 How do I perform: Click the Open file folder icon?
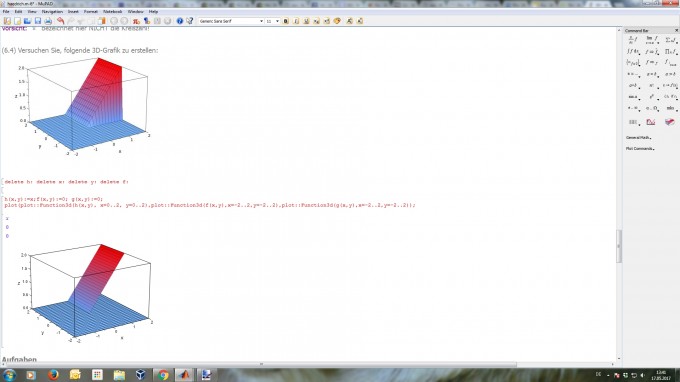[x=27, y=21]
